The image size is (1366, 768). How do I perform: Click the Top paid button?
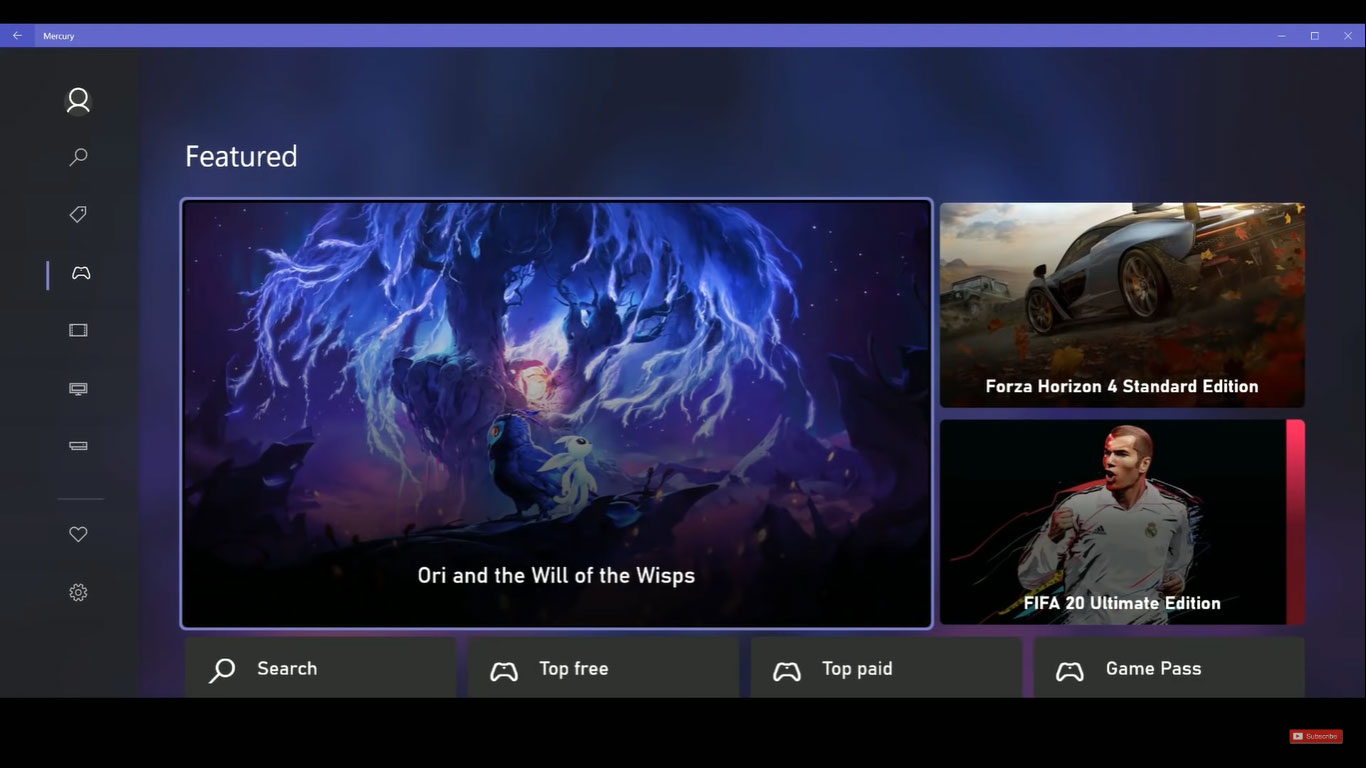tap(886, 668)
